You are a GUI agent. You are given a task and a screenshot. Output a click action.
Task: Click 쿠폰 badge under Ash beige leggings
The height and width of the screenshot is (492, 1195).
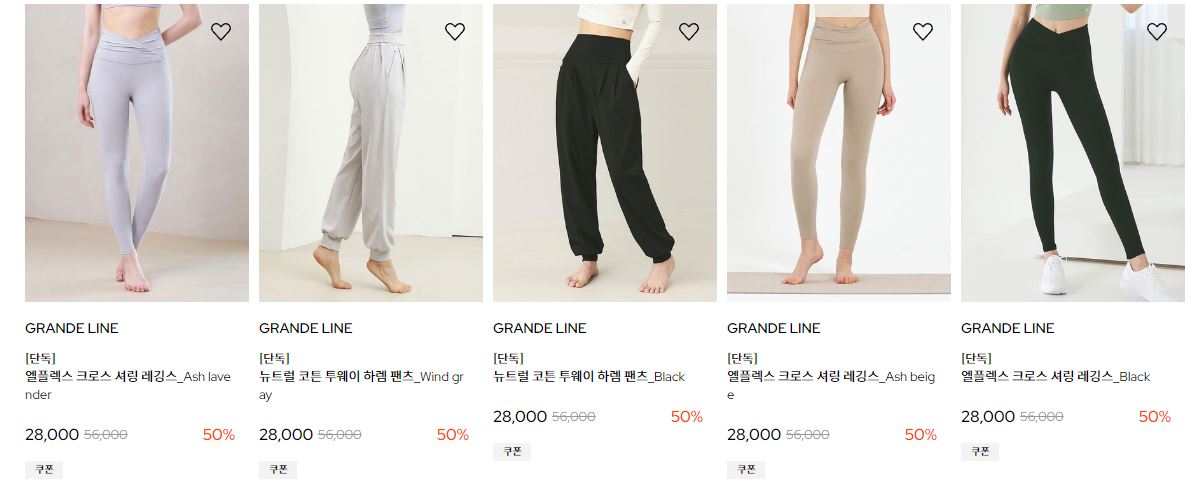pos(746,469)
